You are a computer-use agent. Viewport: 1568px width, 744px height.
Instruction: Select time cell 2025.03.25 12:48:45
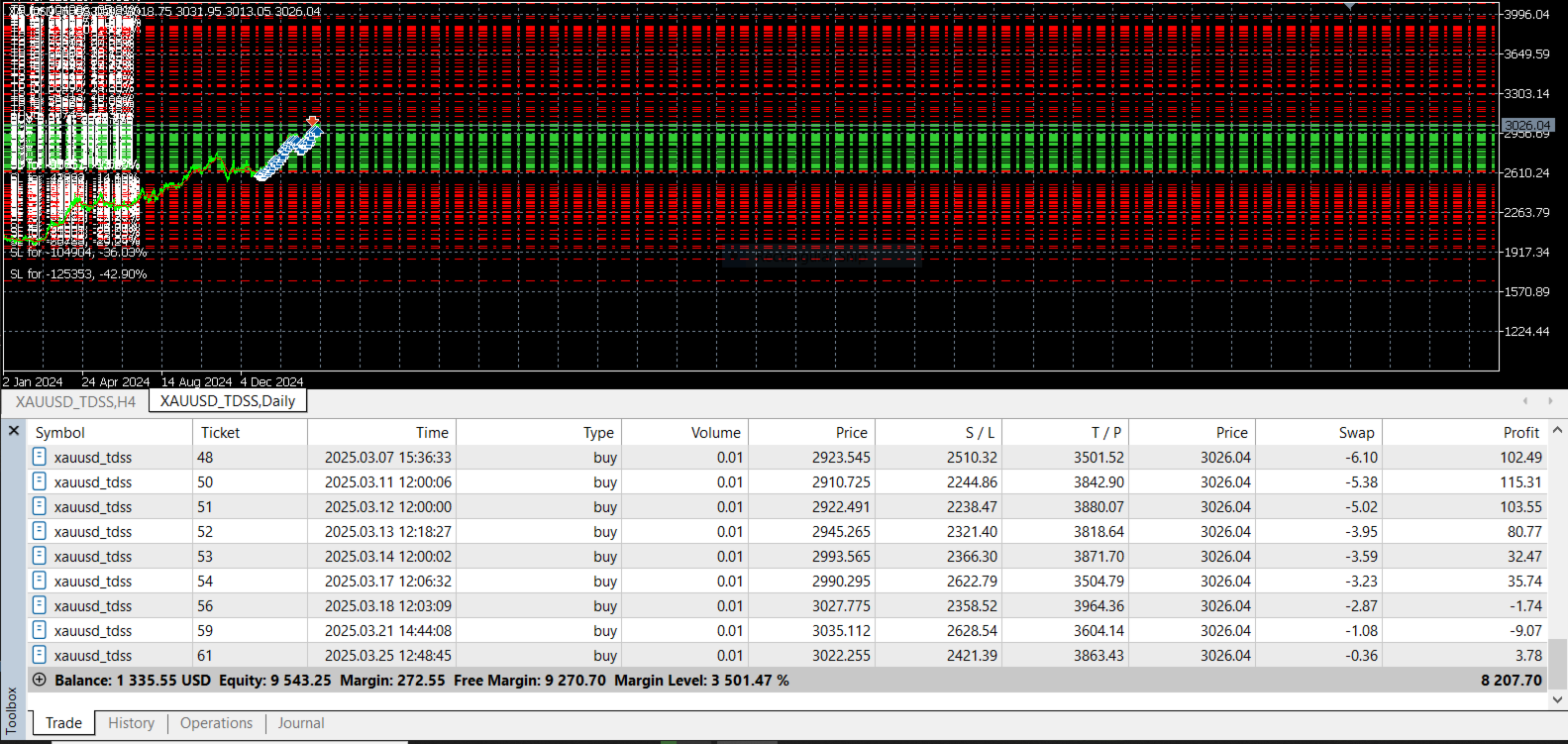(388, 655)
